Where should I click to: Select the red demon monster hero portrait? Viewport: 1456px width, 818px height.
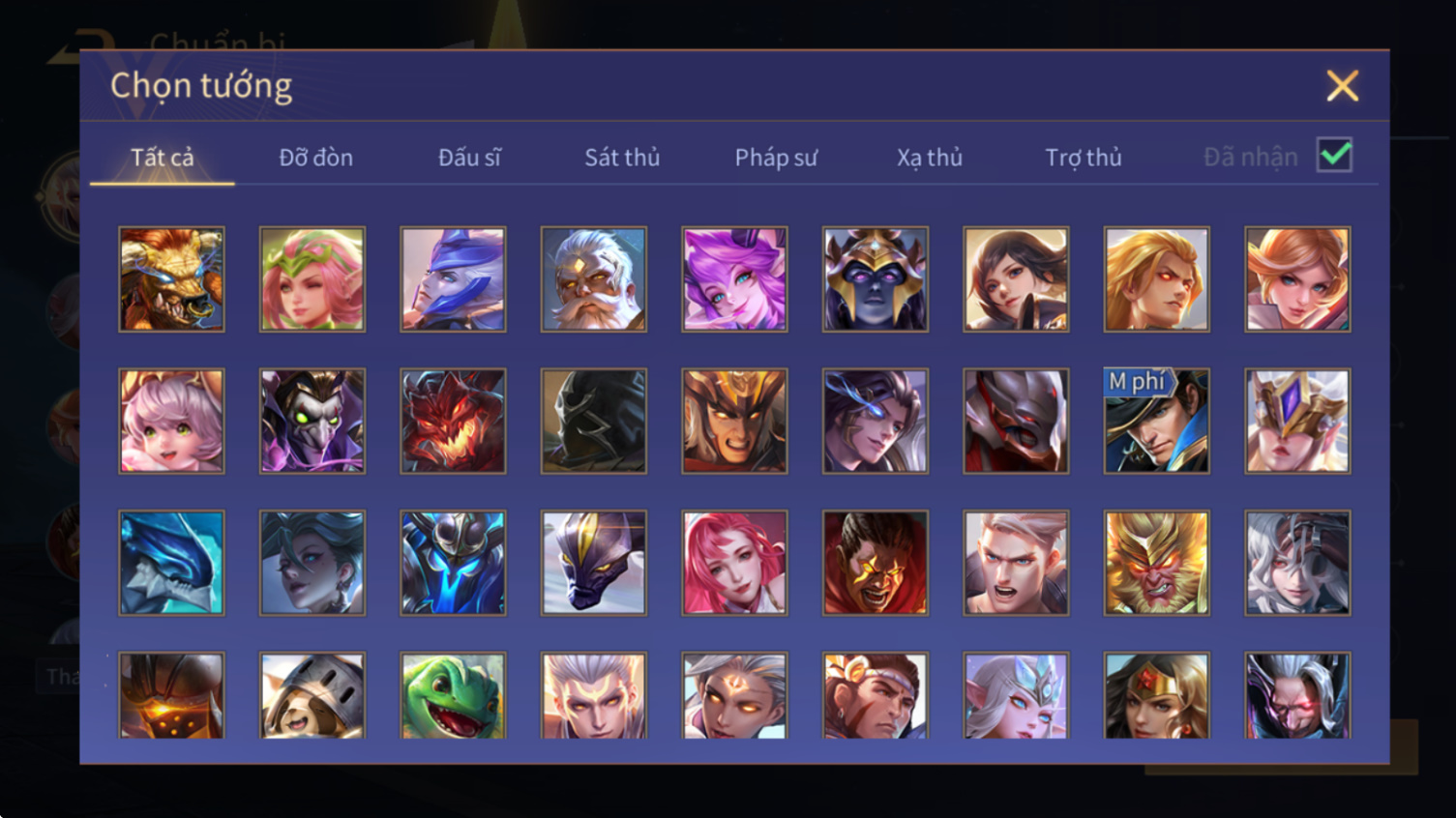453,421
